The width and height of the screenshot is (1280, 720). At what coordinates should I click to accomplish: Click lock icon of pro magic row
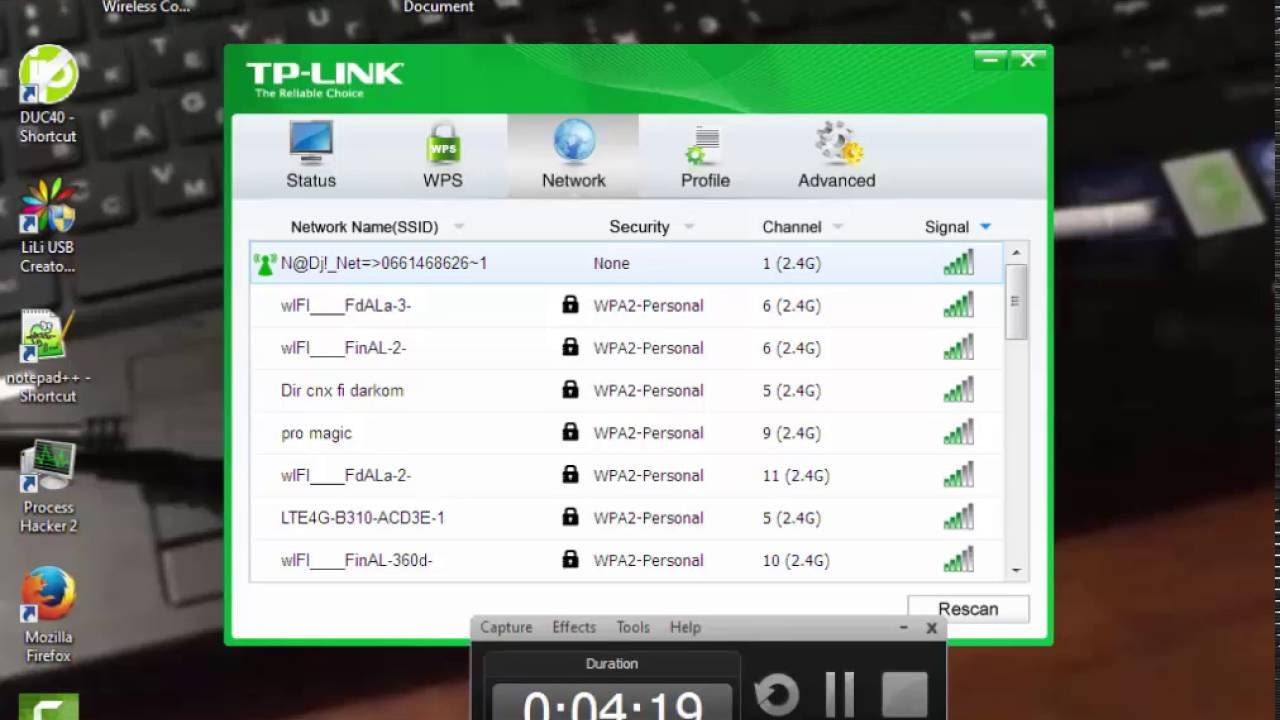(x=570, y=432)
